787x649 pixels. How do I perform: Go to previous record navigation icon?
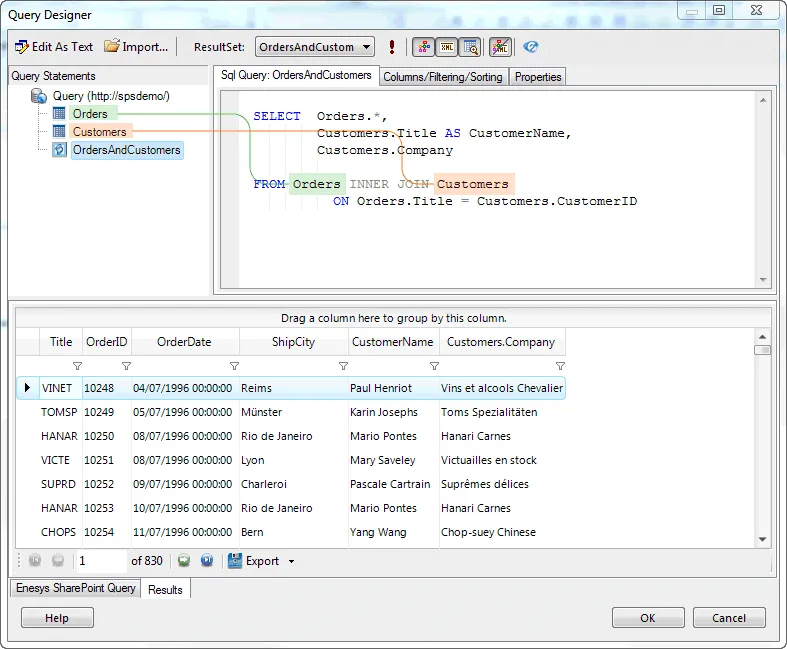coord(58,560)
